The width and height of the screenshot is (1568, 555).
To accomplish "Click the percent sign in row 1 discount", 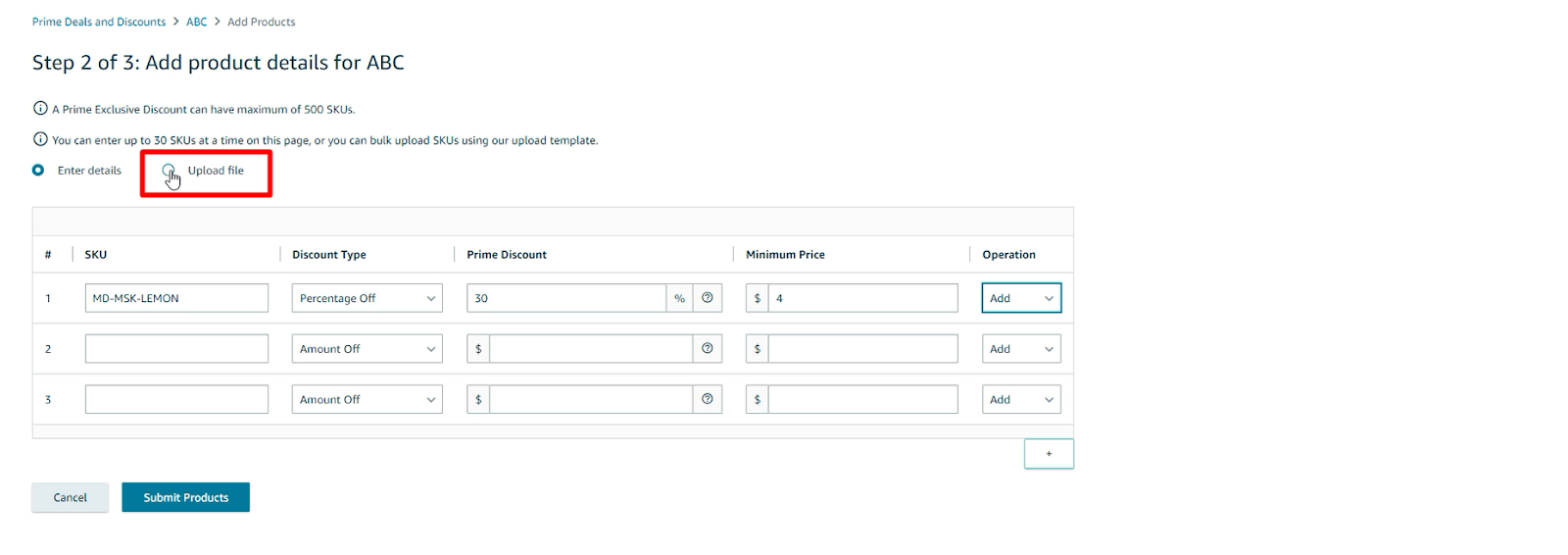I will pyautogui.click(x=679, y=298).
